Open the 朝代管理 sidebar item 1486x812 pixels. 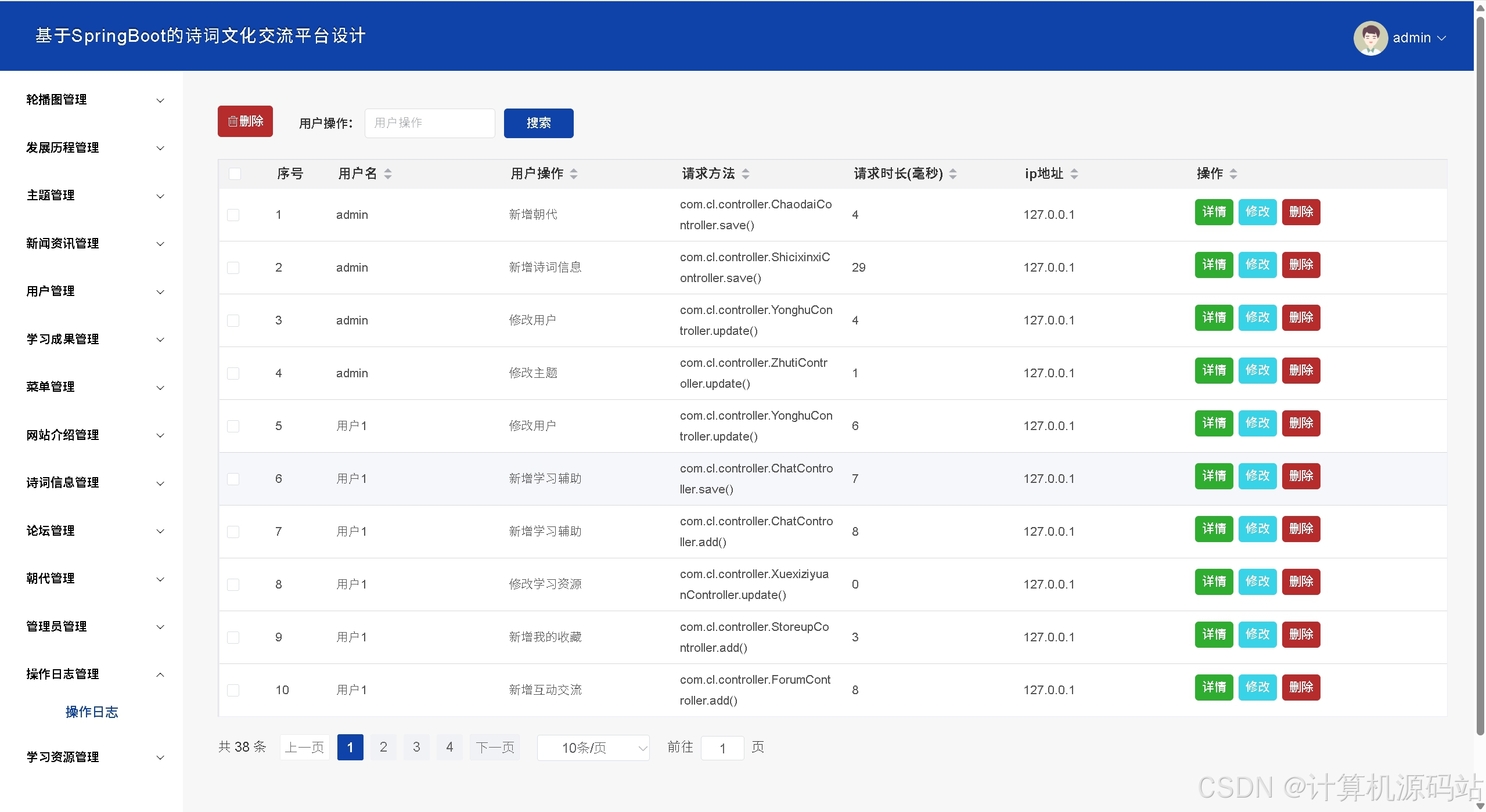[92, 579]
